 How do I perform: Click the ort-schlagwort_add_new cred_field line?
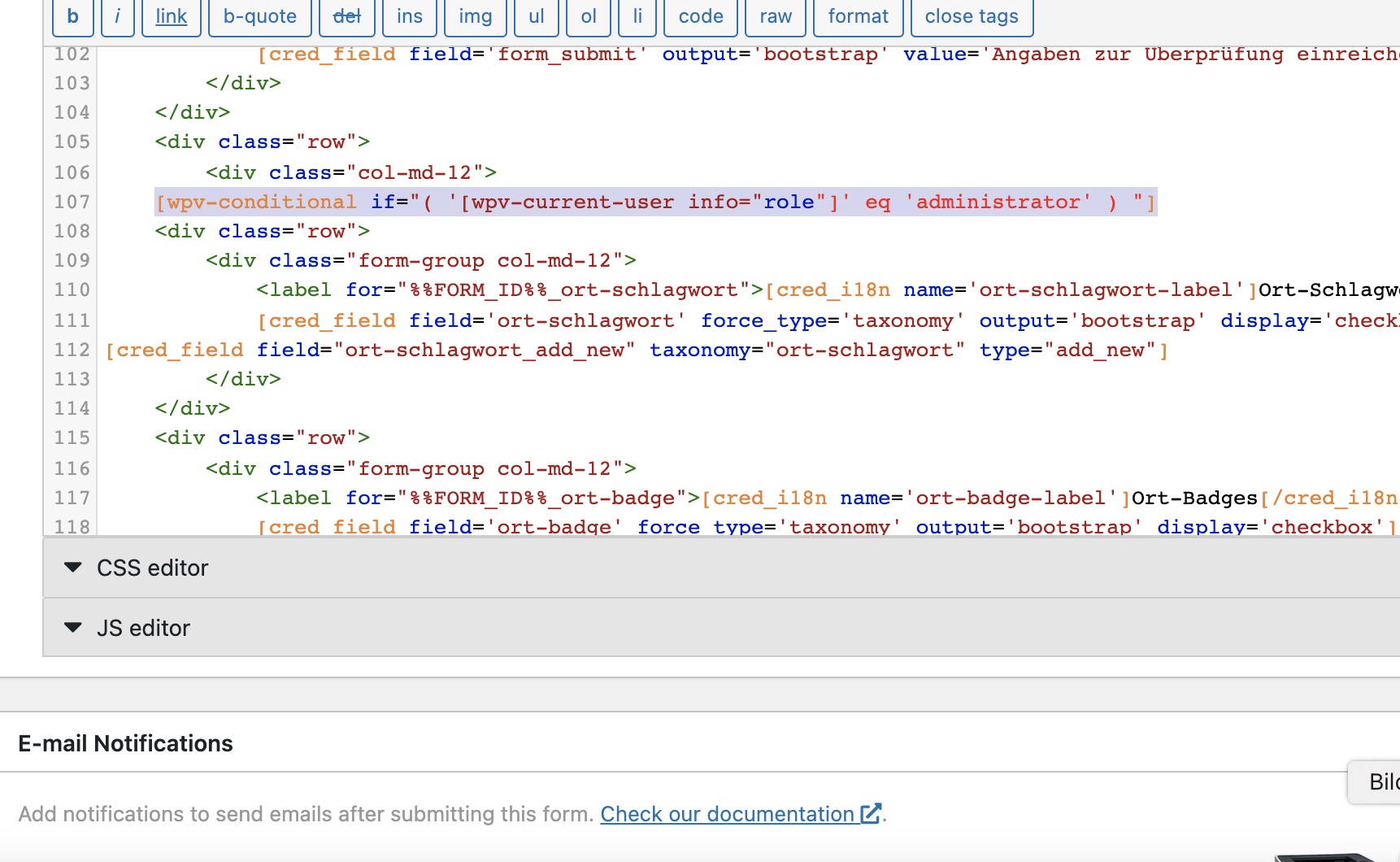(x=637, y=350)
